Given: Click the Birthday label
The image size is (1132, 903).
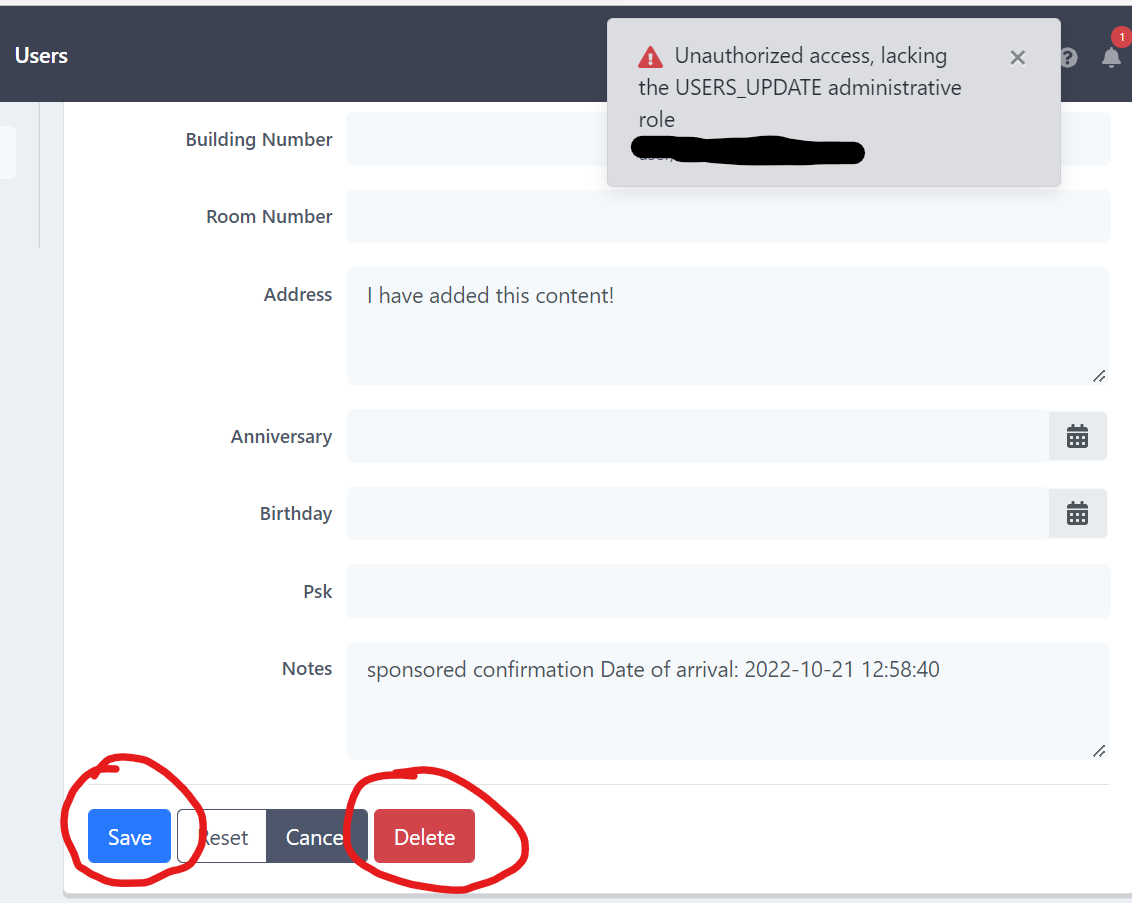Looking at the screenshot, I should pyautogui.click(x=295, y=513).
